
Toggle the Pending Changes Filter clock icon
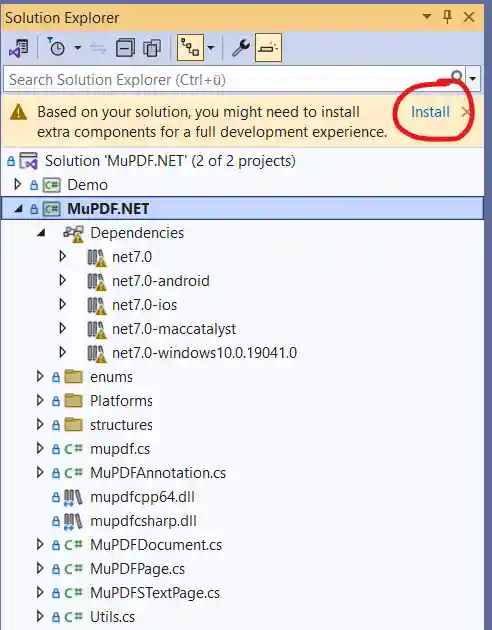click(56, 47)
